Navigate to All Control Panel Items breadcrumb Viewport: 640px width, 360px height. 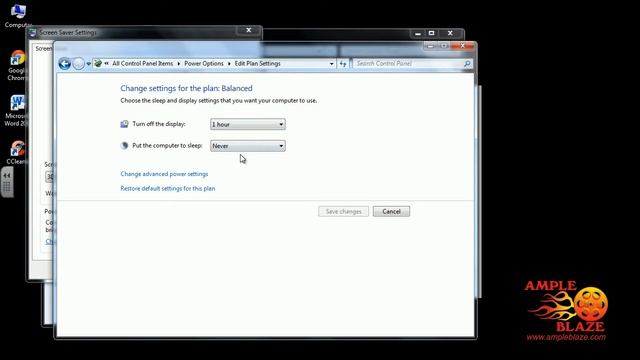(142, 64)
